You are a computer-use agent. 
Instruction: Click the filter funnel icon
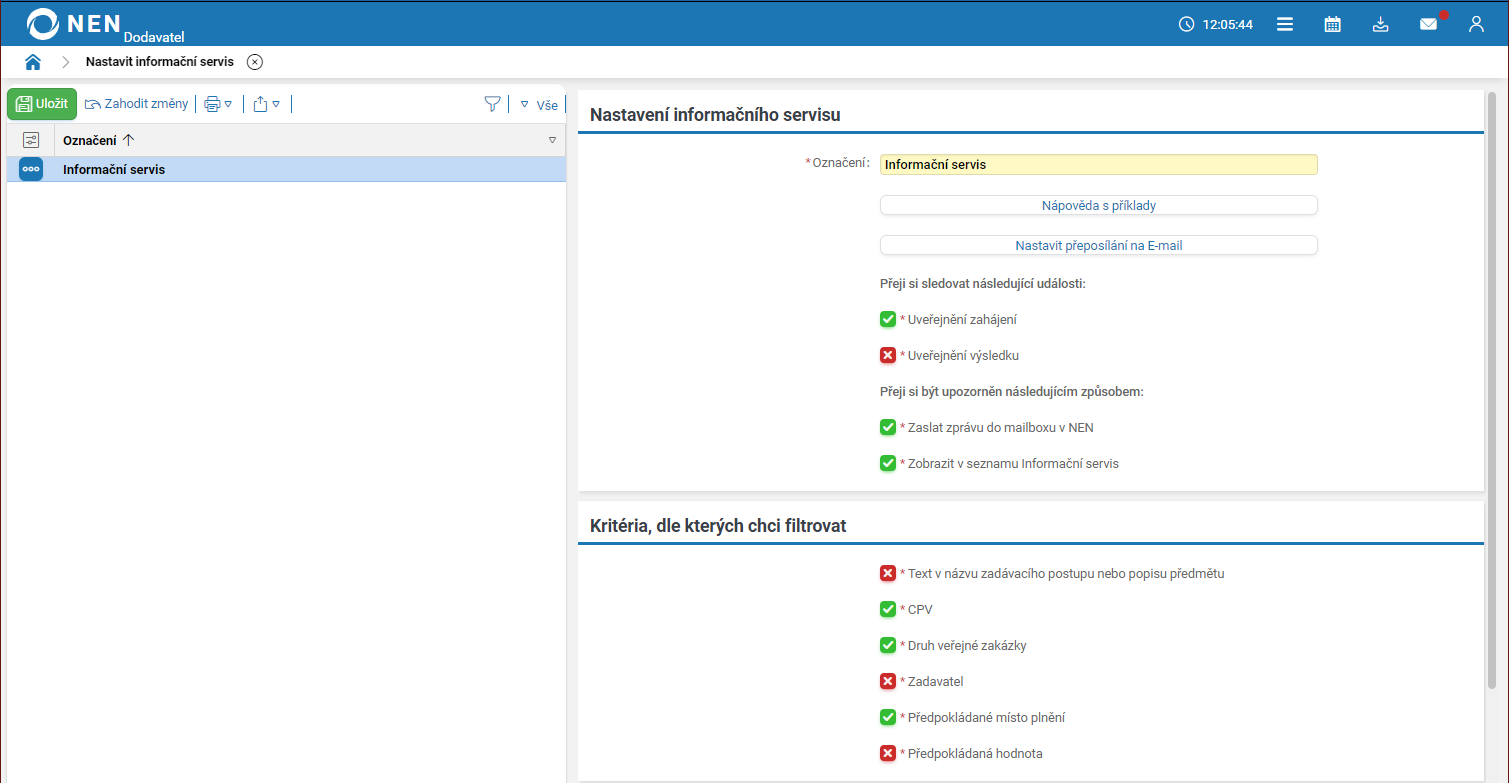[492, 104]
